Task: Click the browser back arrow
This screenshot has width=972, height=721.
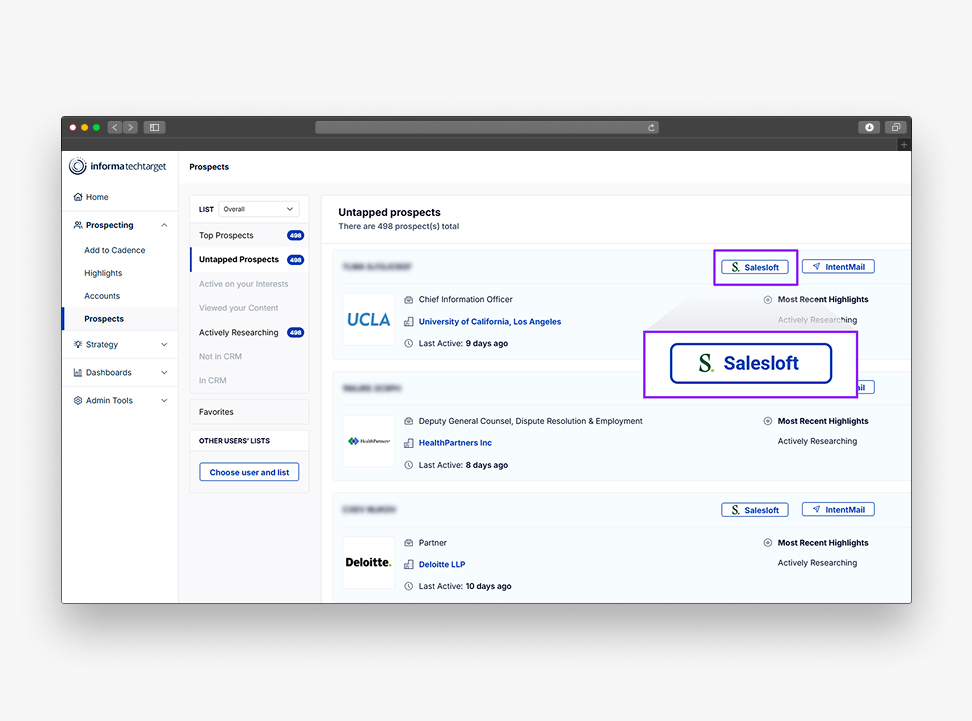Action: 115,127
